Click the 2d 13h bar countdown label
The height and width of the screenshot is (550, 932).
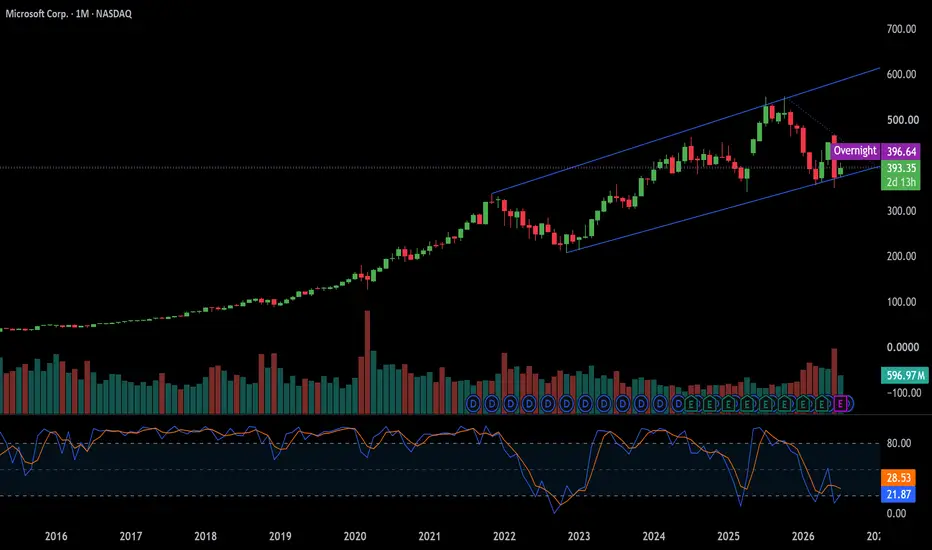point(901,183)
